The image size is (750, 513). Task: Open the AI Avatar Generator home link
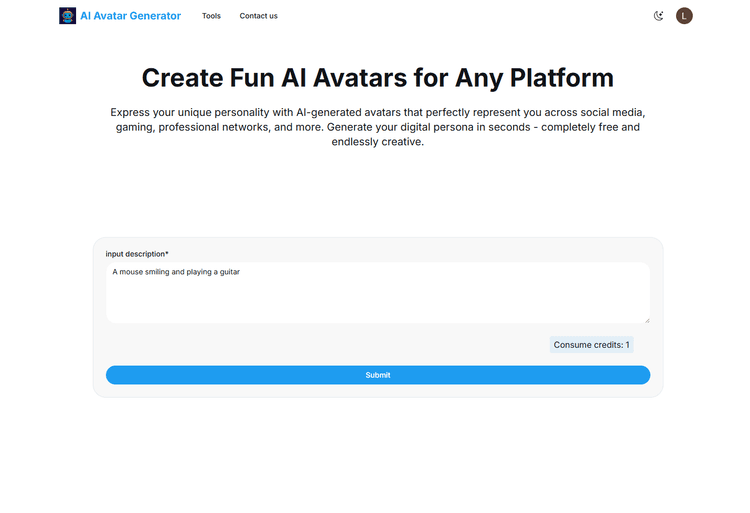pyautogui.click(x=131, y=16)
